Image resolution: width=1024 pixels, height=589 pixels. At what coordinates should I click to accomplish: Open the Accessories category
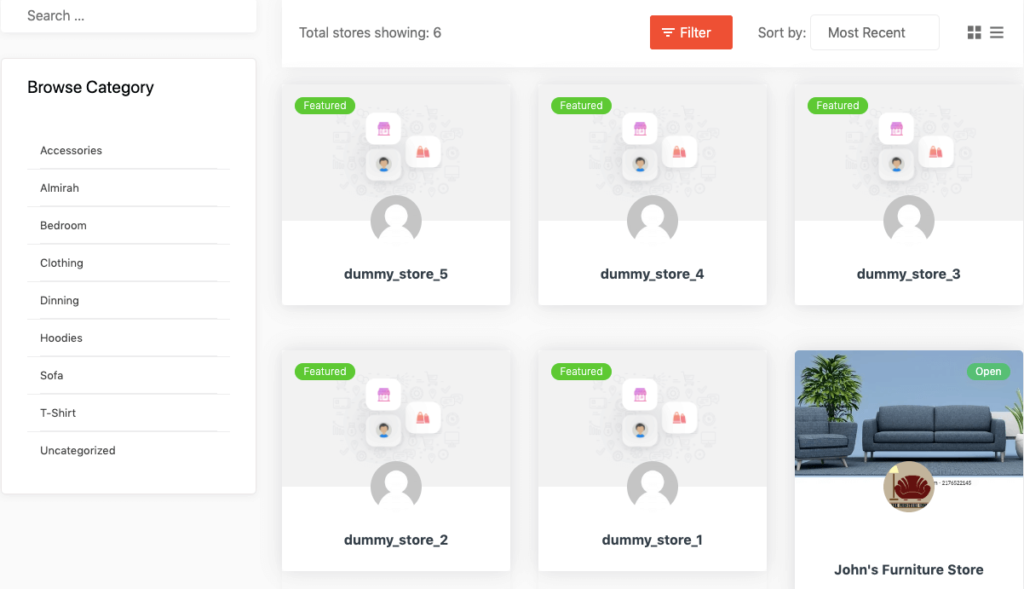[71, 150]
